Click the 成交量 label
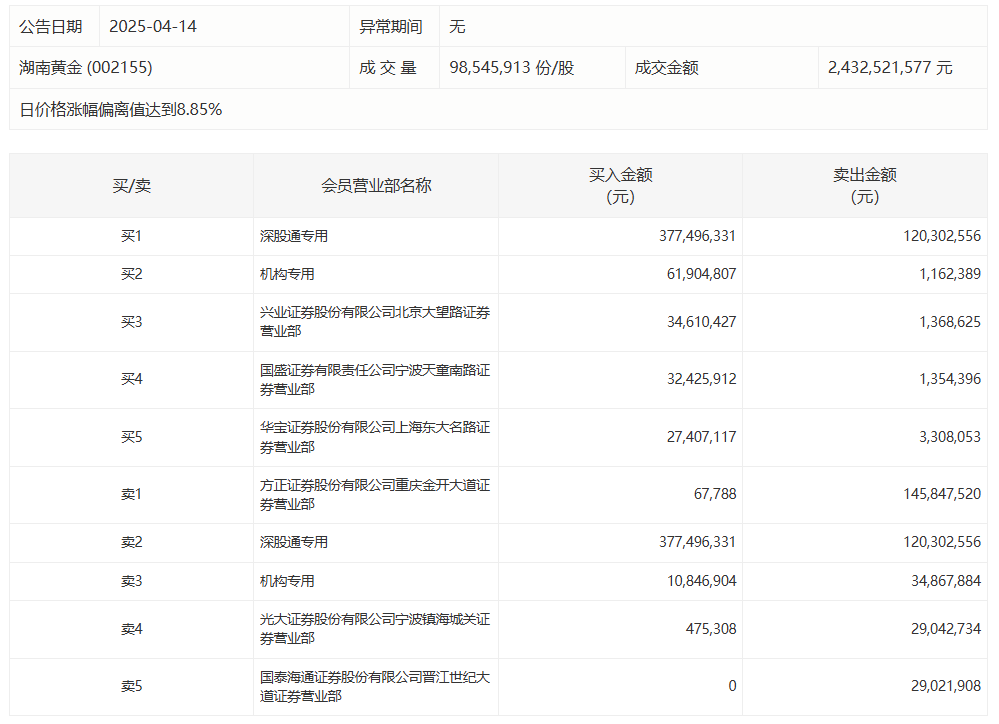999x724 pixels. (387, 68)
